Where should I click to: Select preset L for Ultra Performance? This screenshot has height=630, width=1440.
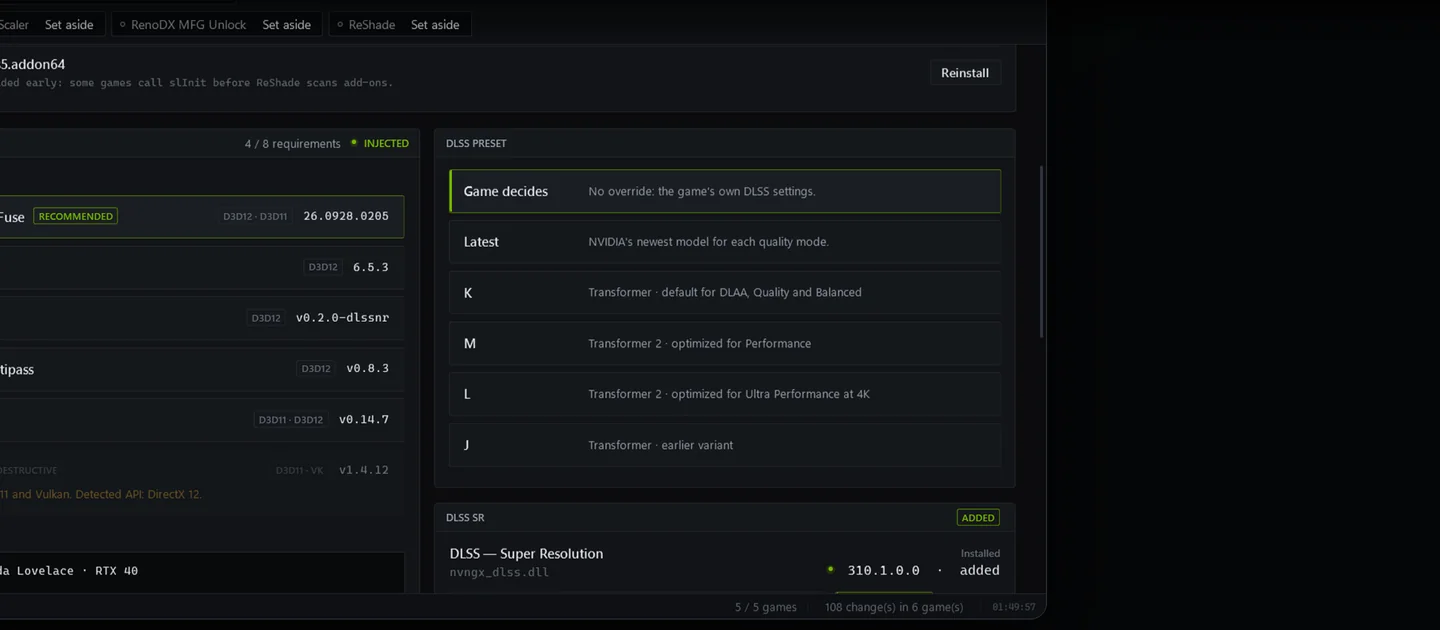coord(725,394)
